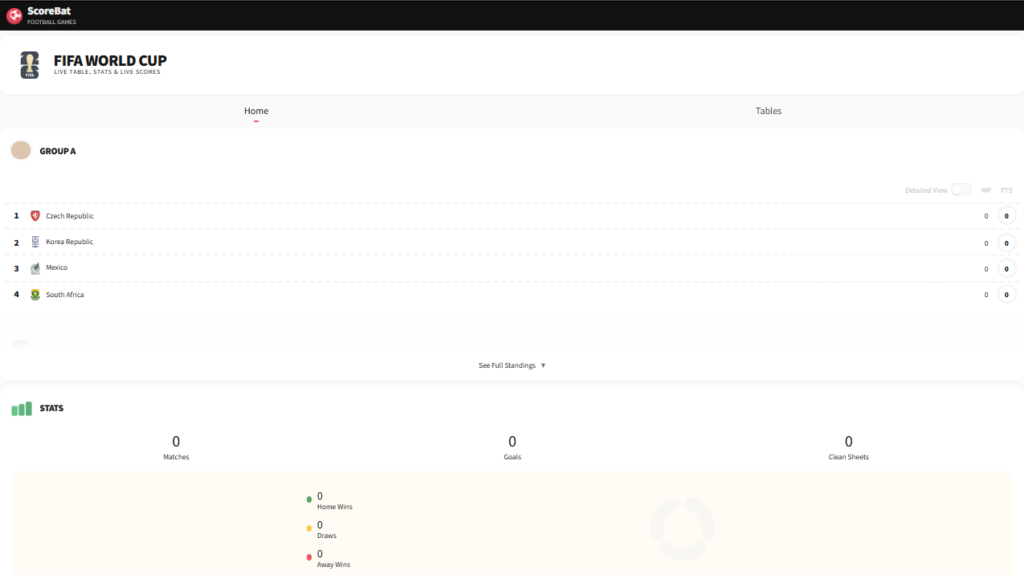Click the GROUP A heading
This screenshot has height=575, width=1024.
coord(57,151)
